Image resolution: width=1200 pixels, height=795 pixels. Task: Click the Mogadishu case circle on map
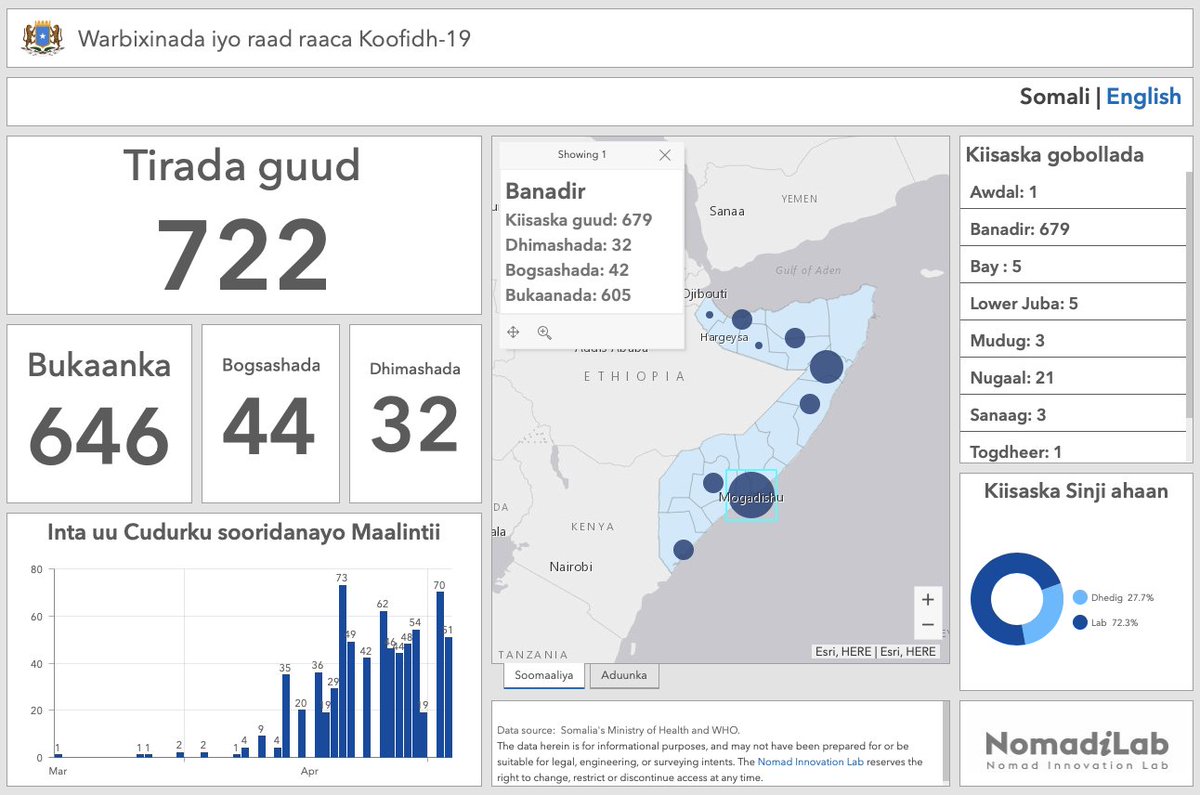point(751,495)
